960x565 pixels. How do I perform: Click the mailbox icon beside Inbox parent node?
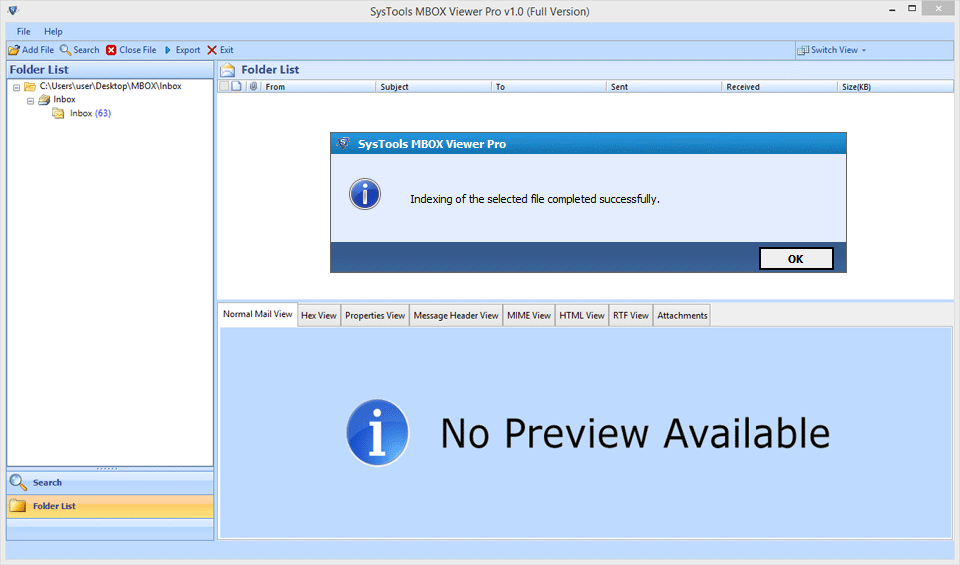pos(44,99)
